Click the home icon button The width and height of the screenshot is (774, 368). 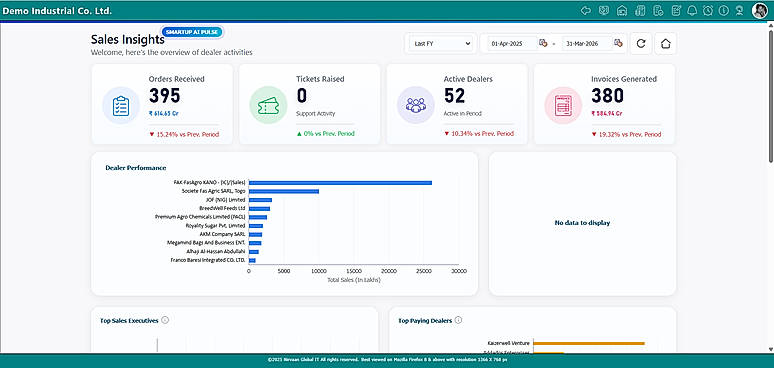(665, 43)
